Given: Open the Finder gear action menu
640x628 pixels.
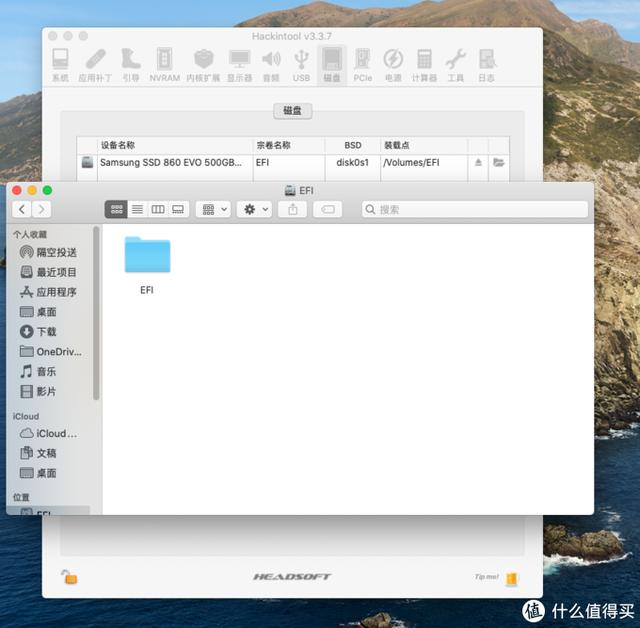Looking at the screenshot, I should (x=255, y=209).
